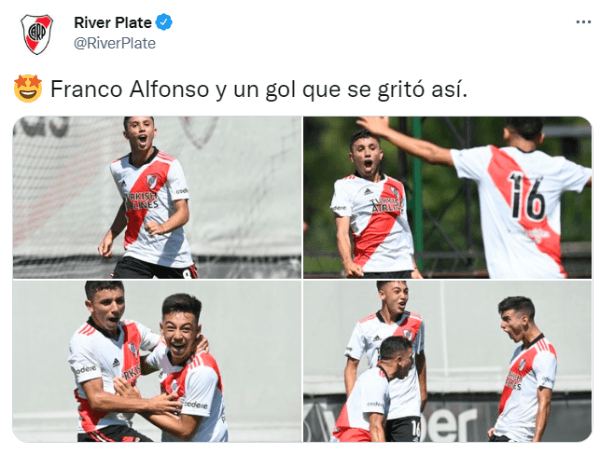600x454 pixels.
Task: Open the three-dot more options menu
Action: [583, 22]
